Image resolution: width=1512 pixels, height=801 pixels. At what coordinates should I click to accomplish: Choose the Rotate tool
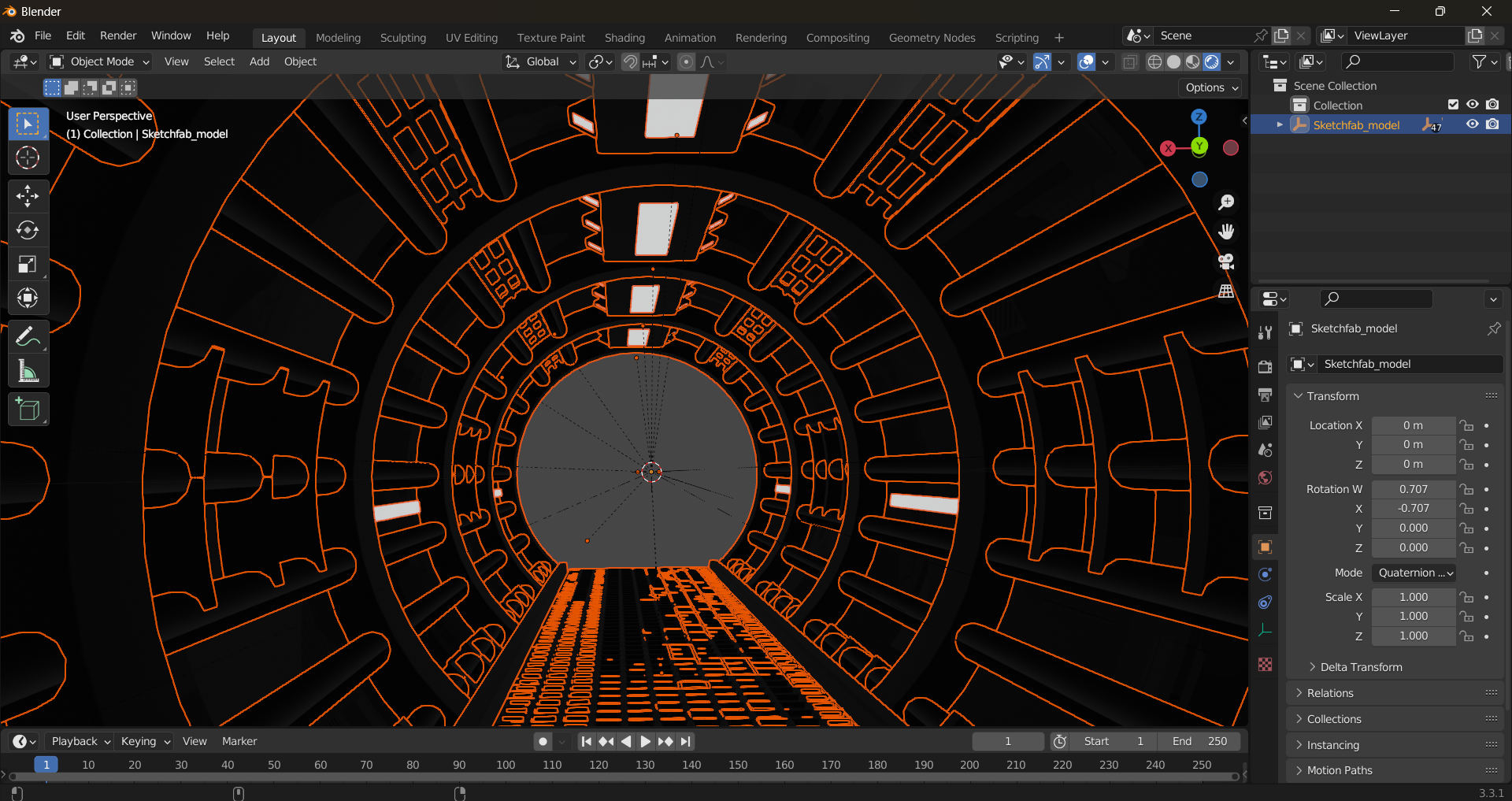click(28, 230)
